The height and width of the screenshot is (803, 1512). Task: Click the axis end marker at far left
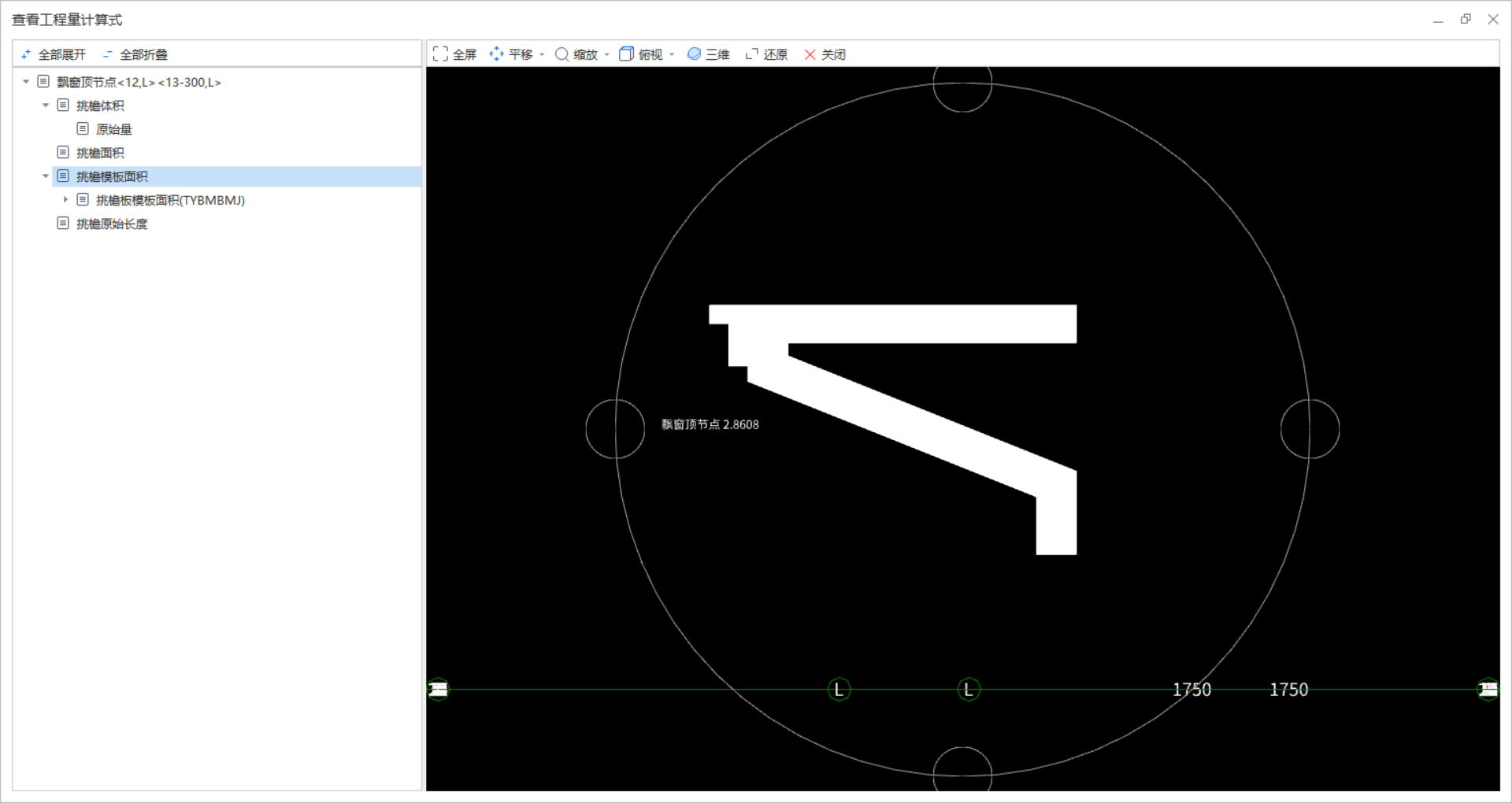tap(438, 690)
